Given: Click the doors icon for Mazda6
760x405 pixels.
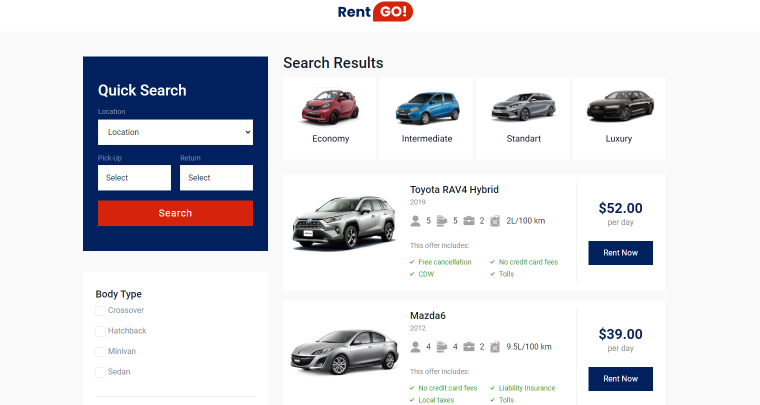Looking at the screenshot, I should click(442, 347).
